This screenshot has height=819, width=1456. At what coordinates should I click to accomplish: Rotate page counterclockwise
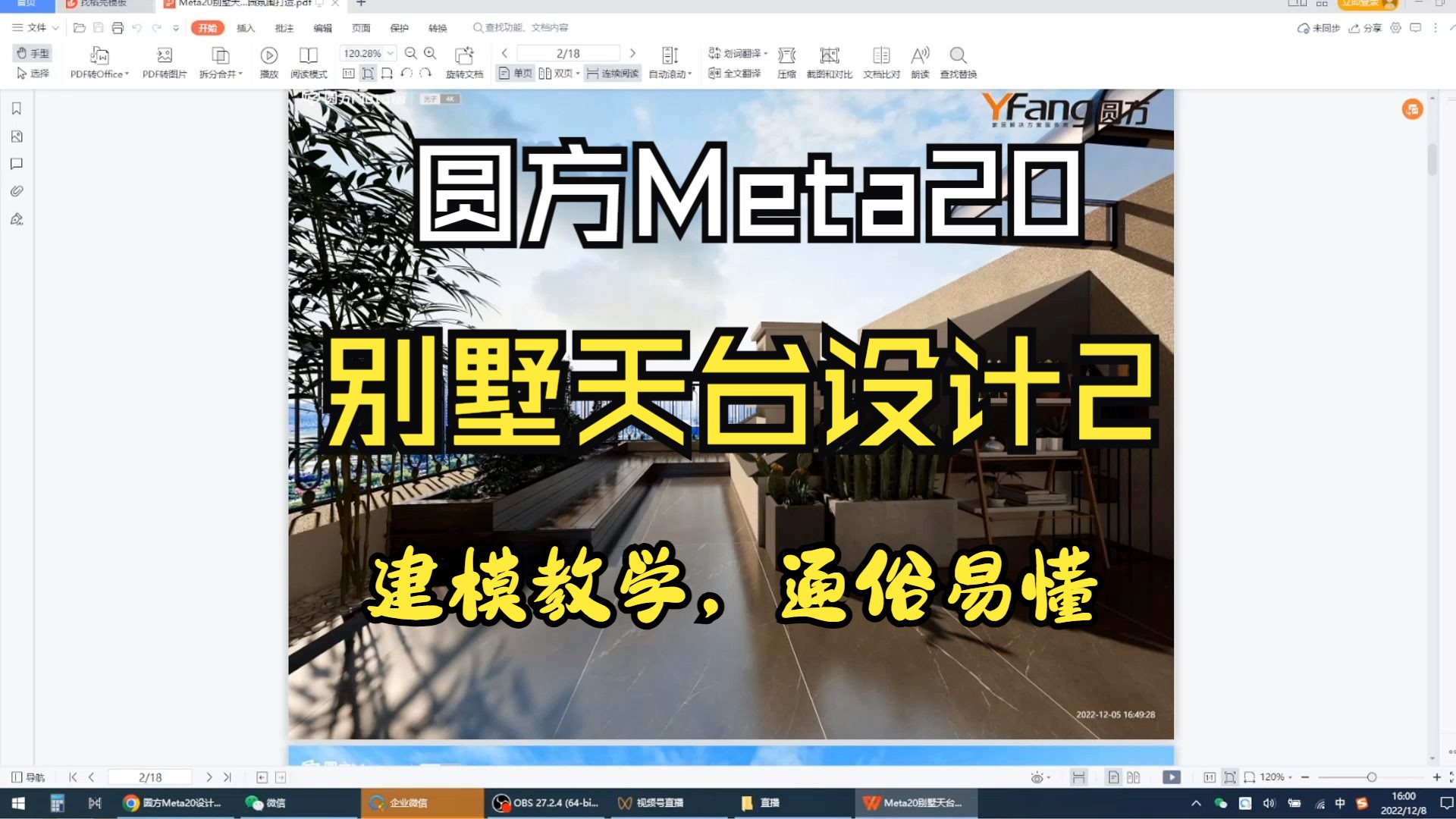point(406,74)
